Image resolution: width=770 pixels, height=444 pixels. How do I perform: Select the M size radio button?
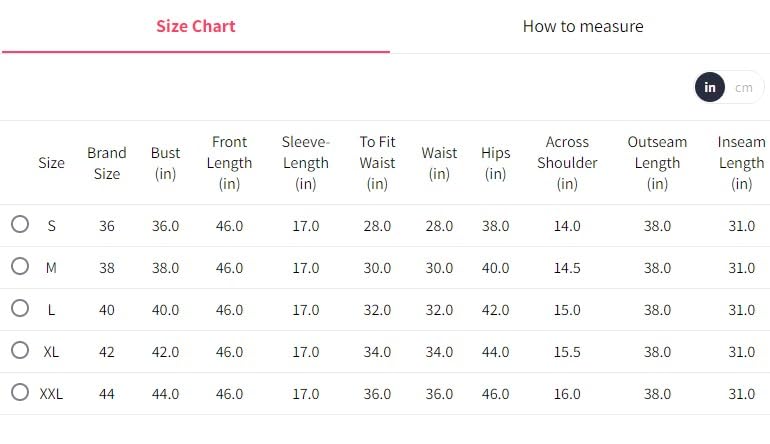pos(20,267)
